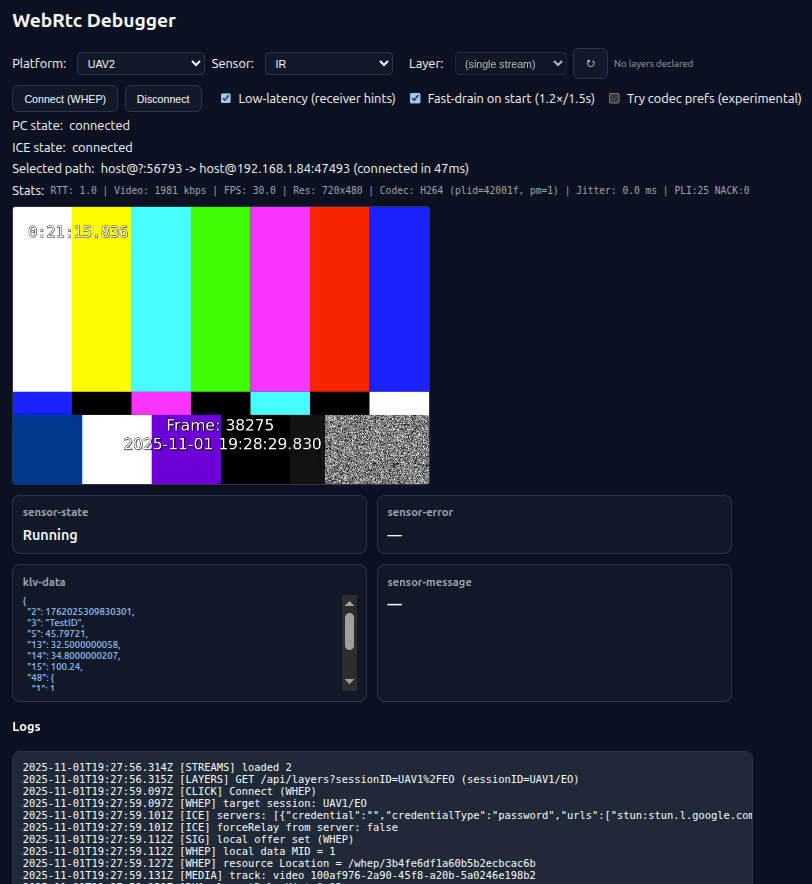Select the WebRtc Debugger heading
The height and width of the screenshot is (884, 812).
93,20
